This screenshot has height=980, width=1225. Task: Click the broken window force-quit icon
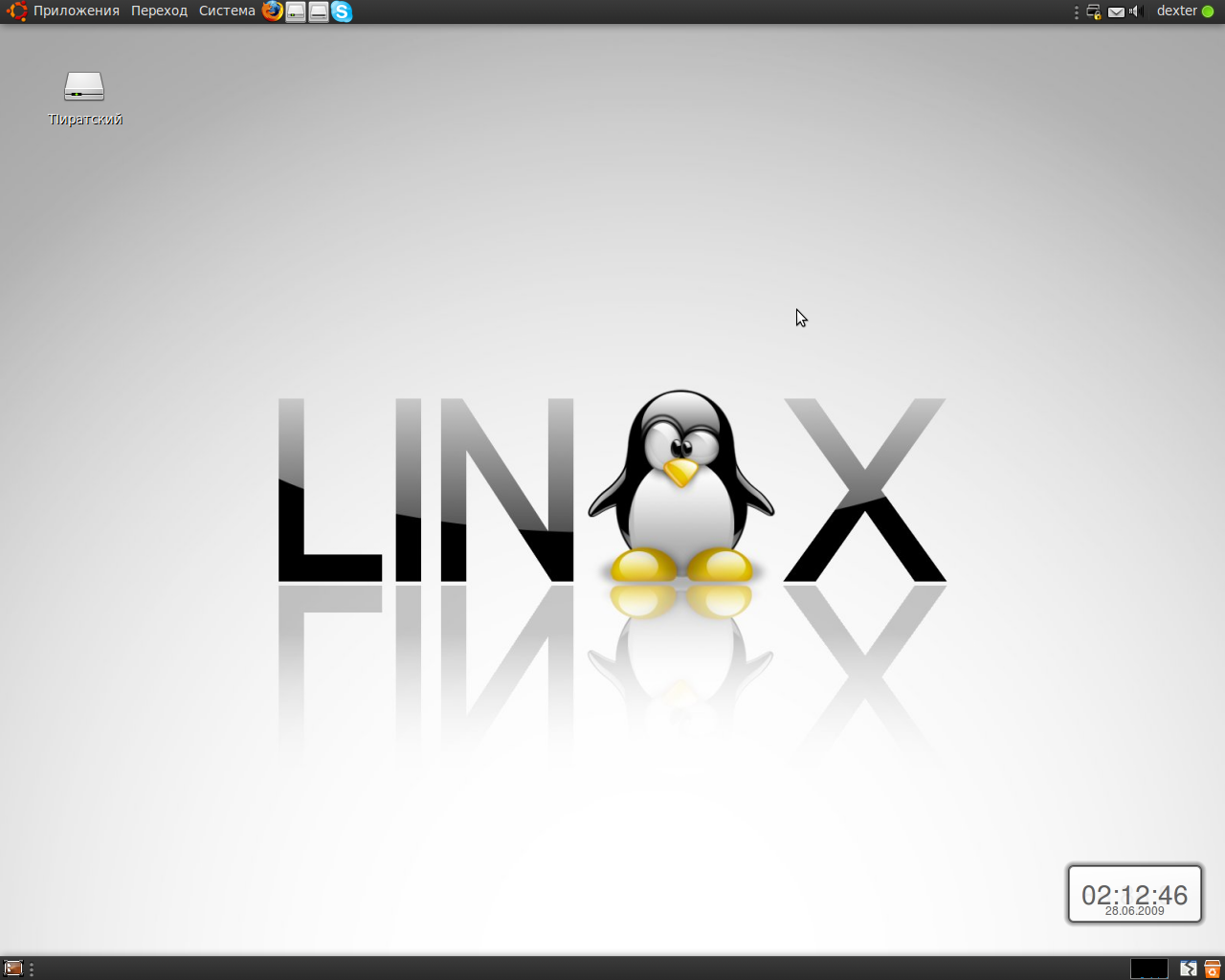[x=1188, y=969]
